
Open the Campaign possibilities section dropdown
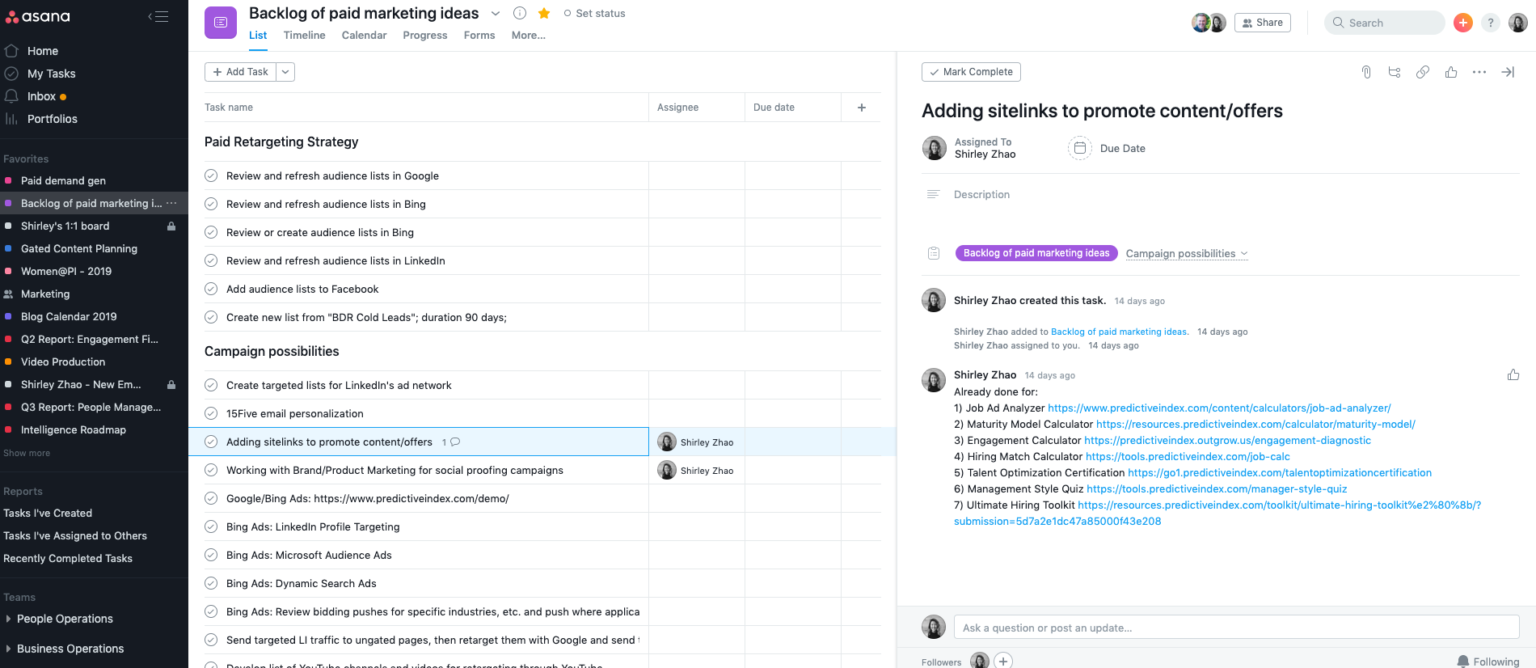tap(1243, 253)
